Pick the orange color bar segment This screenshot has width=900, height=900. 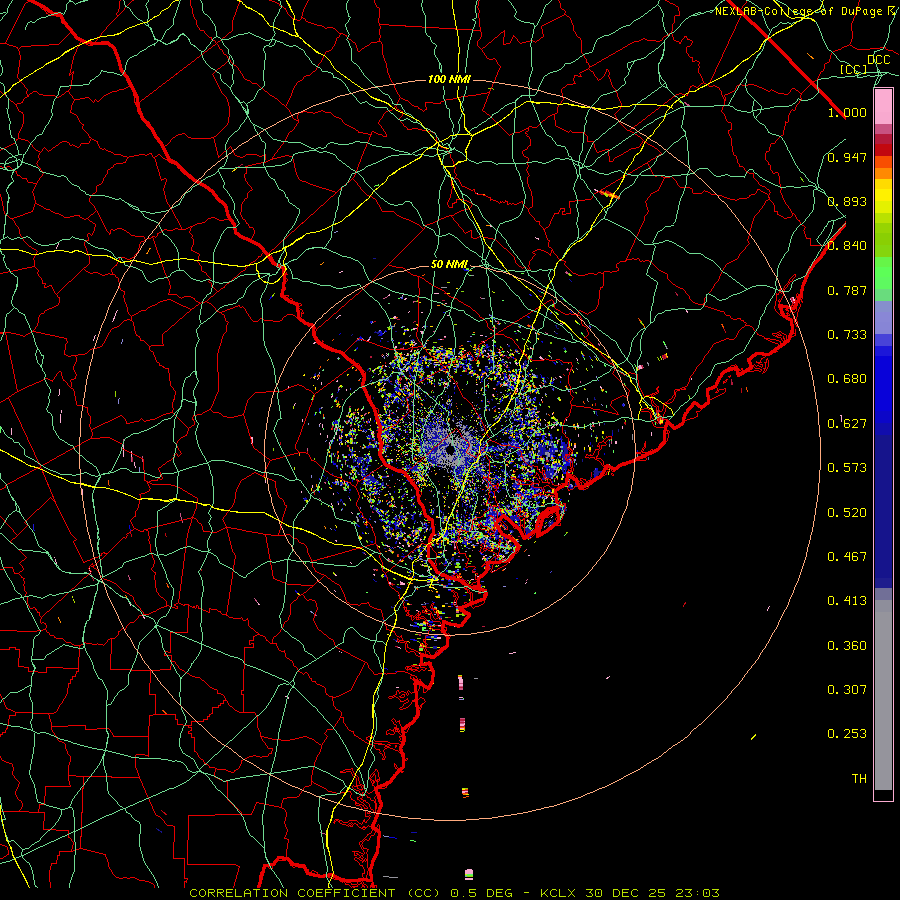coord(883,173)
